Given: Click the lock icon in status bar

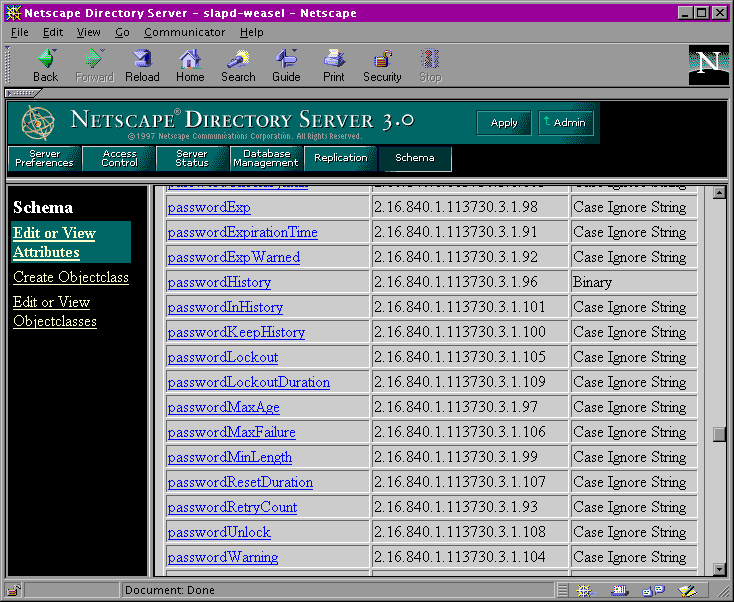Looking at the screenshot, I should (x=14, y=590).
